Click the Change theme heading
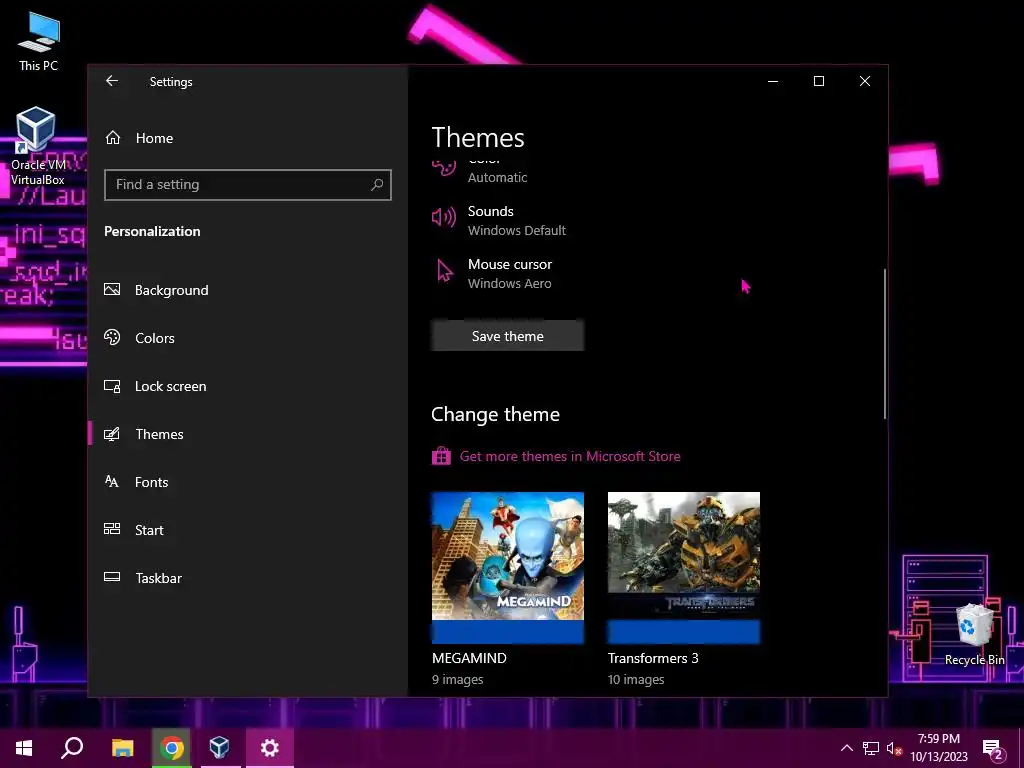1024x768 pixels. point(496,415)
